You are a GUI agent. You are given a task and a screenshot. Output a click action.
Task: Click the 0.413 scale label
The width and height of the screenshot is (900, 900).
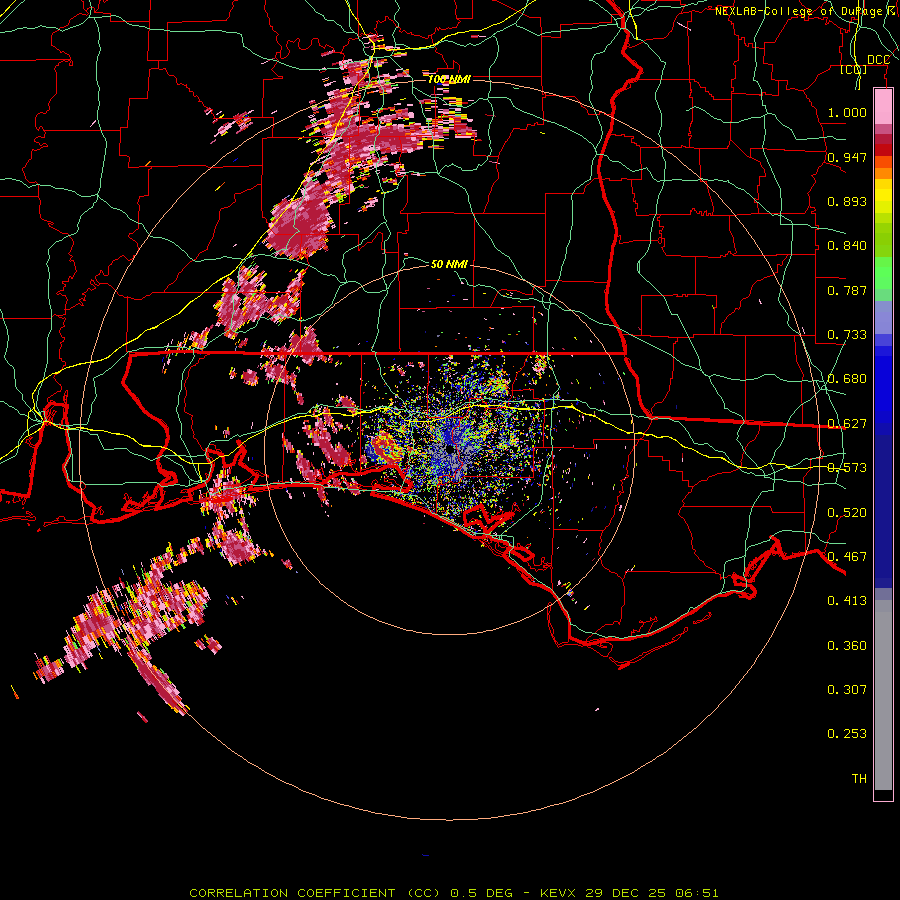[x=847, y=601]
